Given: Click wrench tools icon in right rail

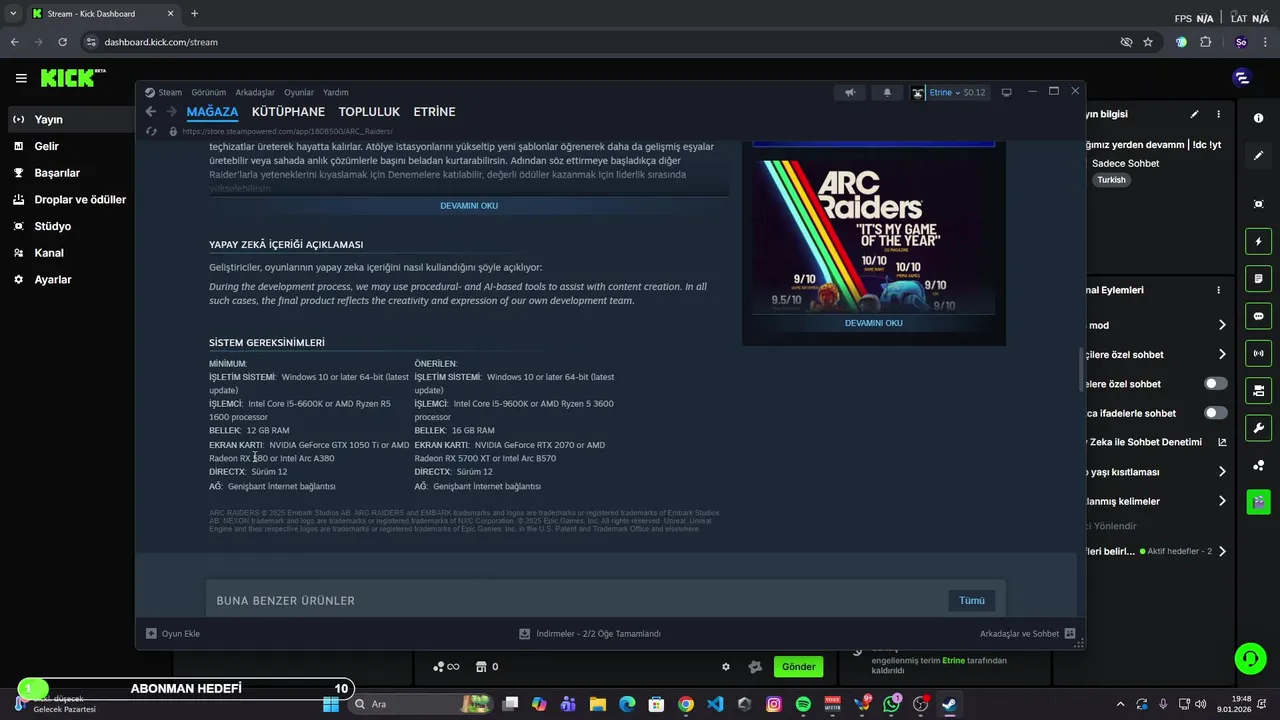Looking at the screenshot, I should tap(1258, 428).
